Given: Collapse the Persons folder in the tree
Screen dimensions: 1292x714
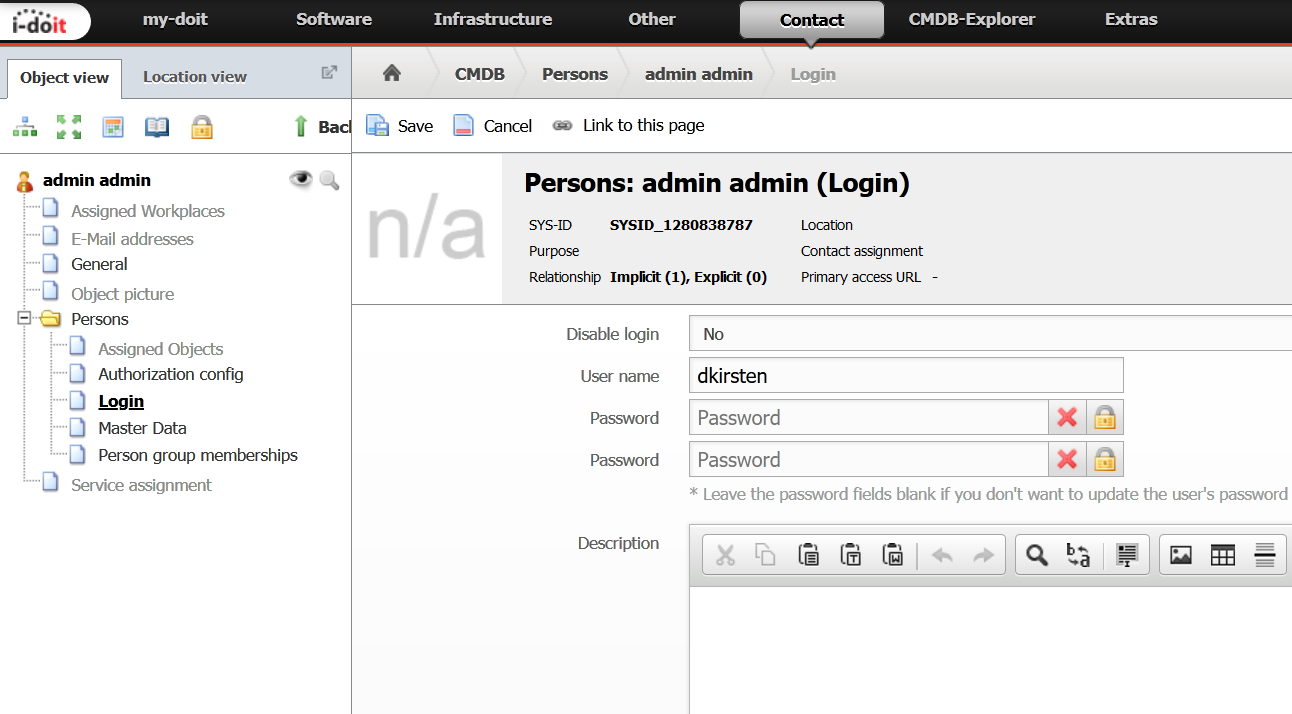Looking at the screenshot, I should (x=25, y=320).
